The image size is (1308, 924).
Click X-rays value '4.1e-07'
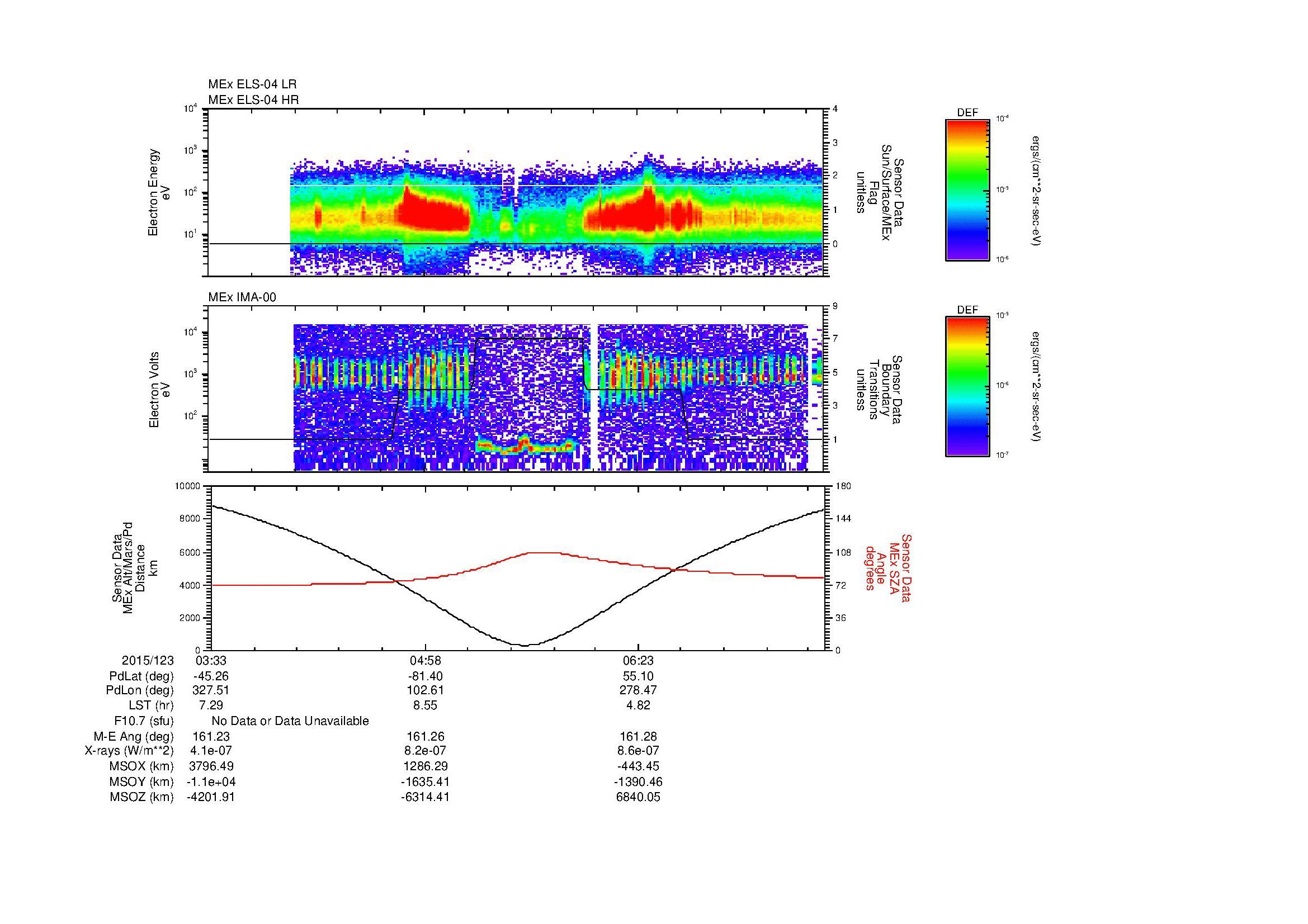[x=211, y=751]
